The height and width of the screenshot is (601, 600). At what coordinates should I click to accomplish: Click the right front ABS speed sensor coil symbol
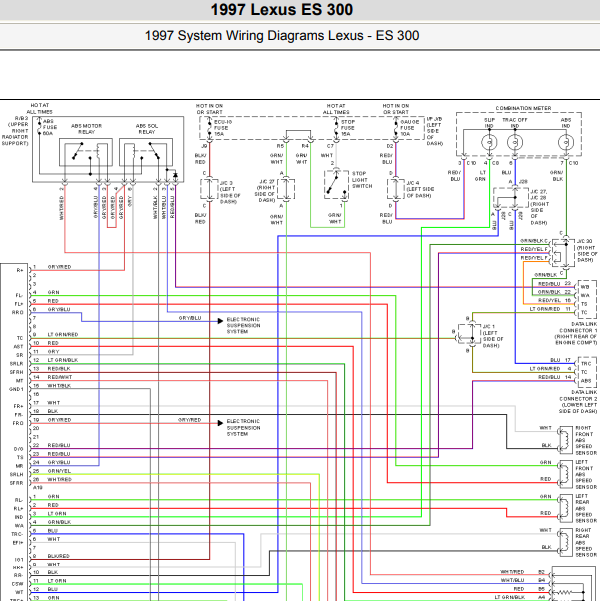pos(564,440)
